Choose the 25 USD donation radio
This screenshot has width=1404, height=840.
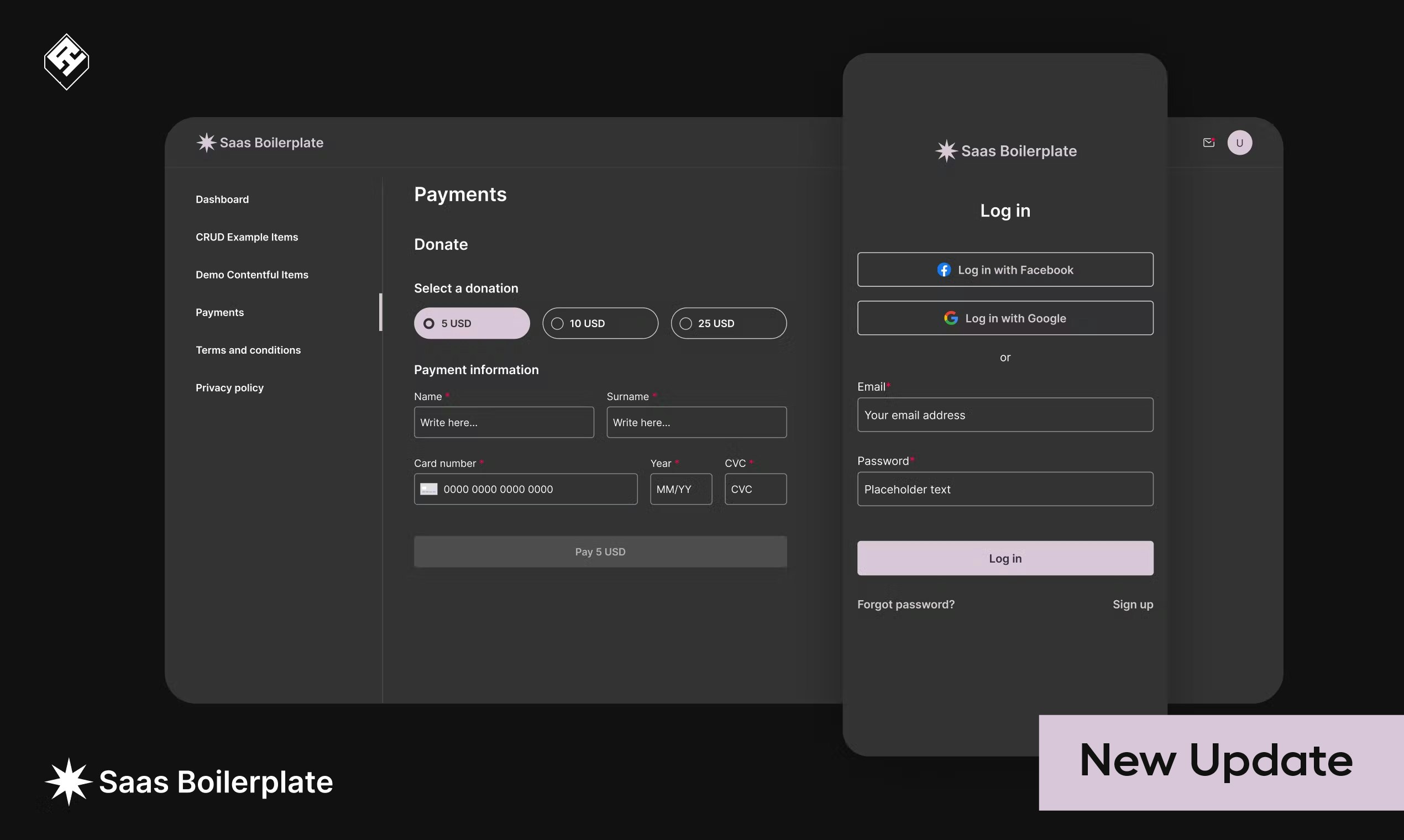point(728,323)
